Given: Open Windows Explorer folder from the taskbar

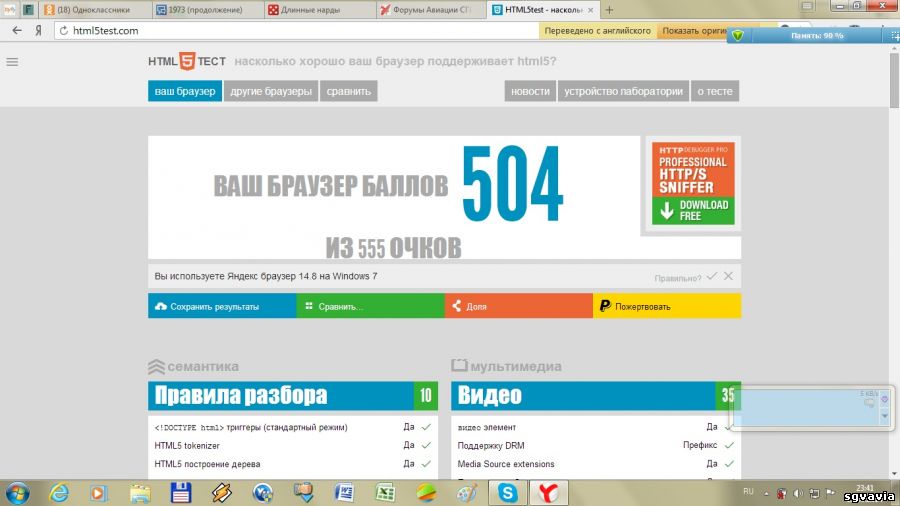Looking at the screenshot, I should (x=139, y=493).
